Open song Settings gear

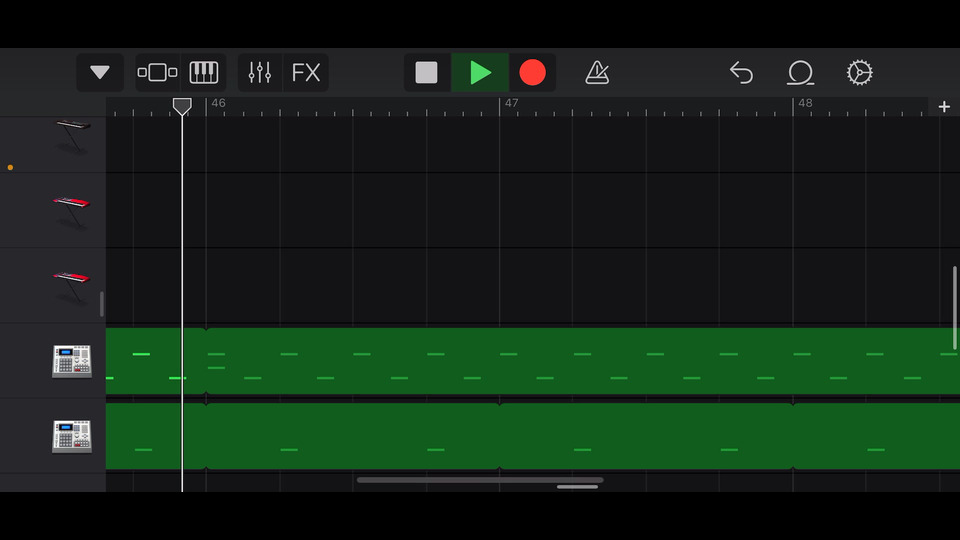(860, 72)
